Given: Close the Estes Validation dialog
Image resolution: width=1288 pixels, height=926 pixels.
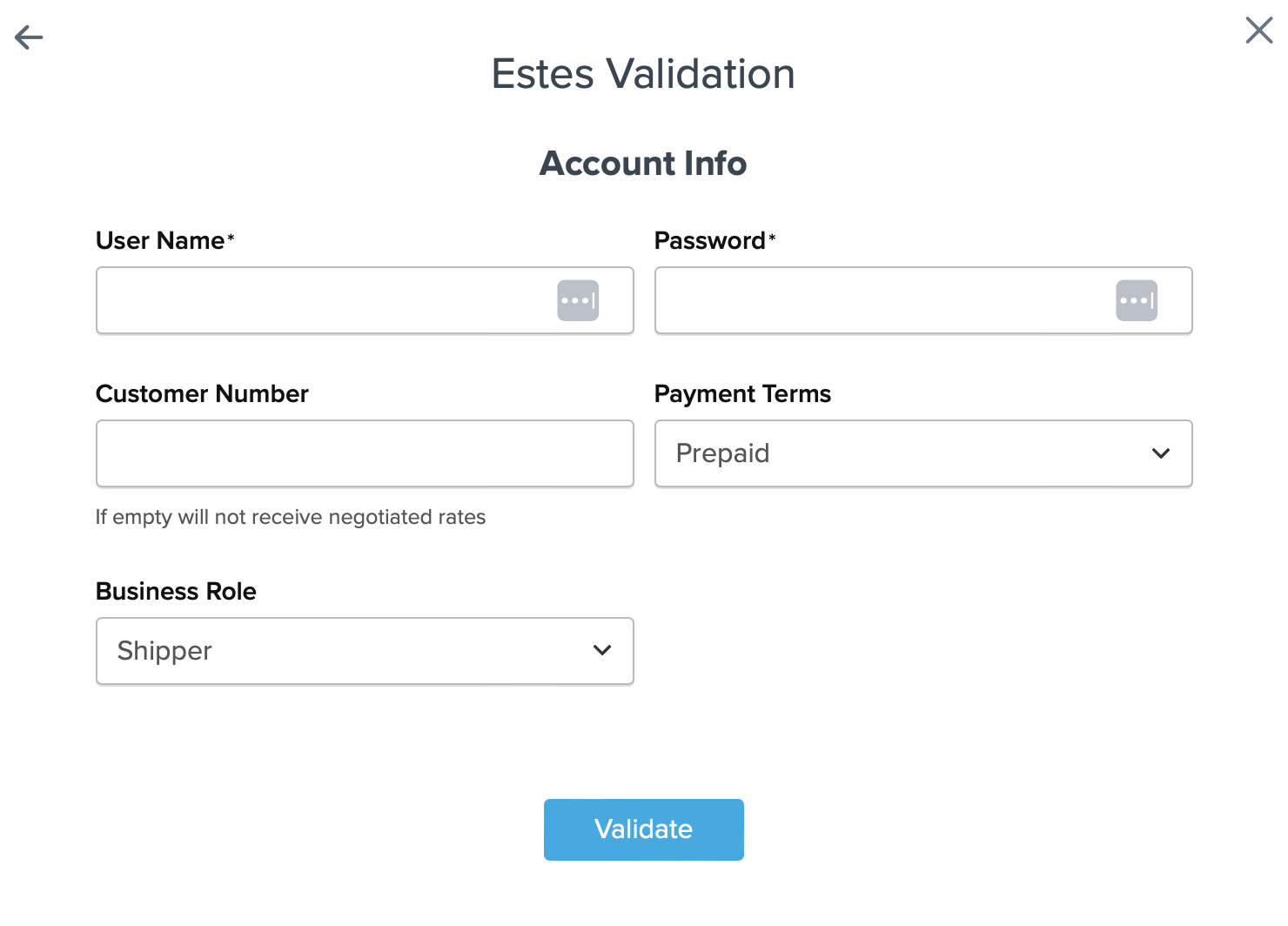Looking at the screenshot, I should pos(1258,30).
